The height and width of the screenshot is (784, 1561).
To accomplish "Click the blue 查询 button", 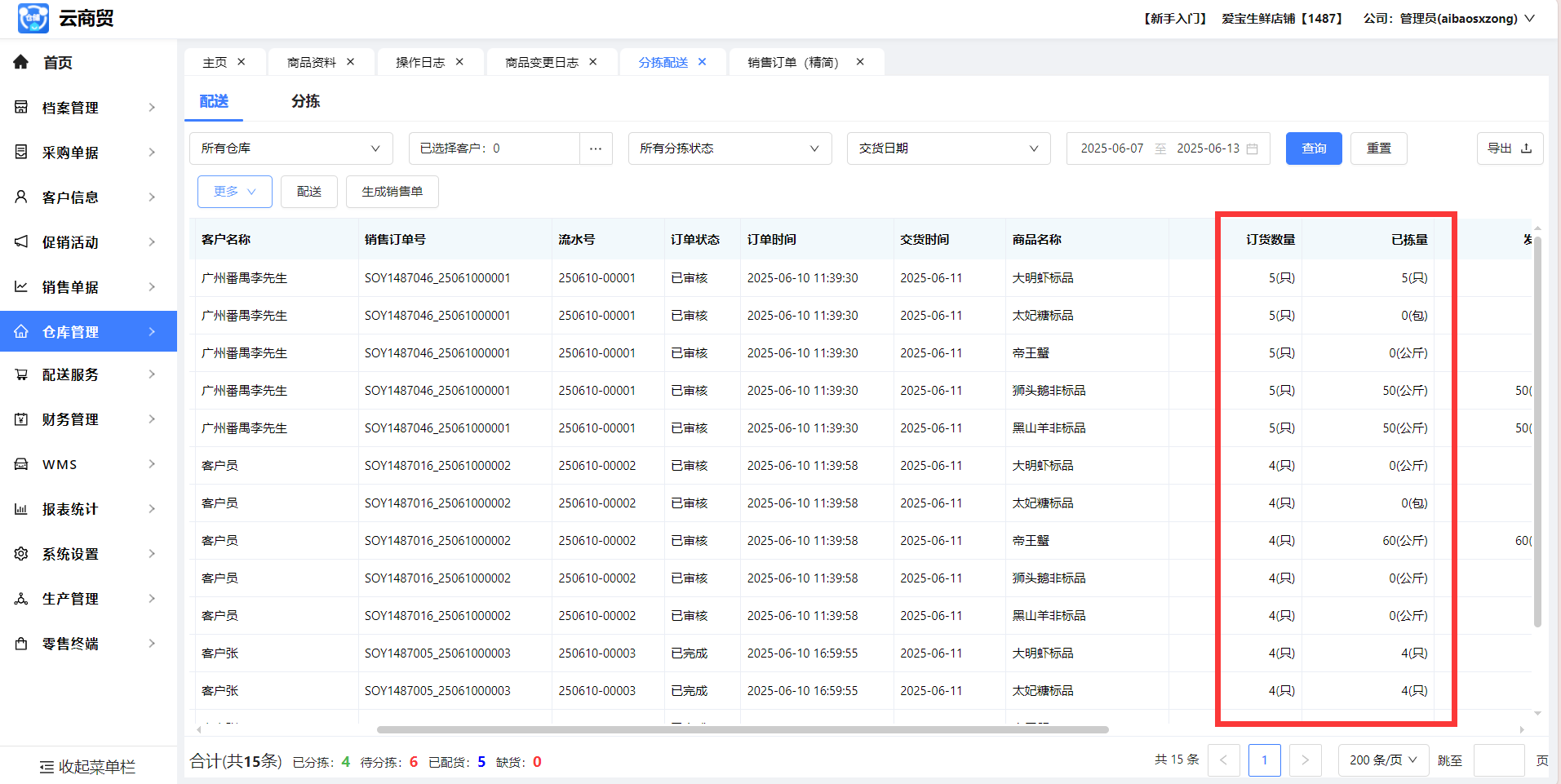I will pyautogui.click(x=1314, y=148).
